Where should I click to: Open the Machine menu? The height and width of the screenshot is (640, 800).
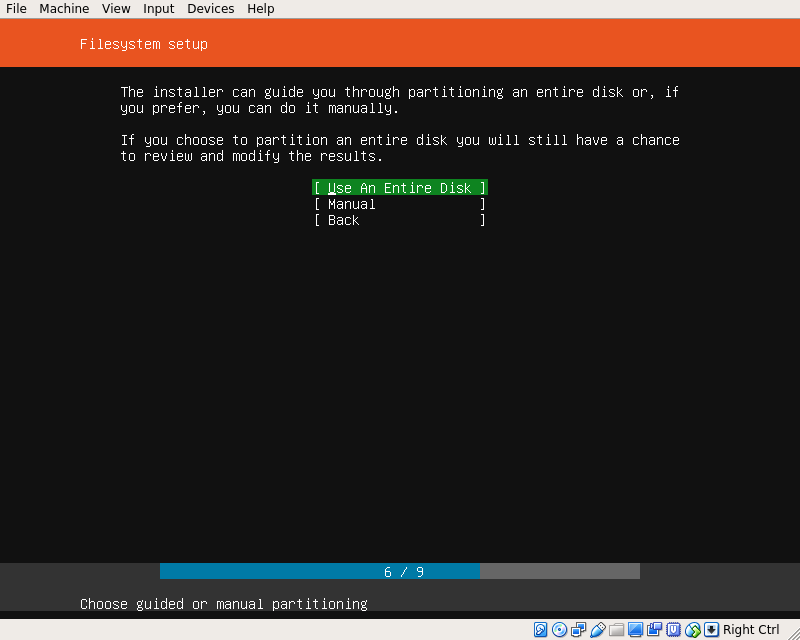64,9
